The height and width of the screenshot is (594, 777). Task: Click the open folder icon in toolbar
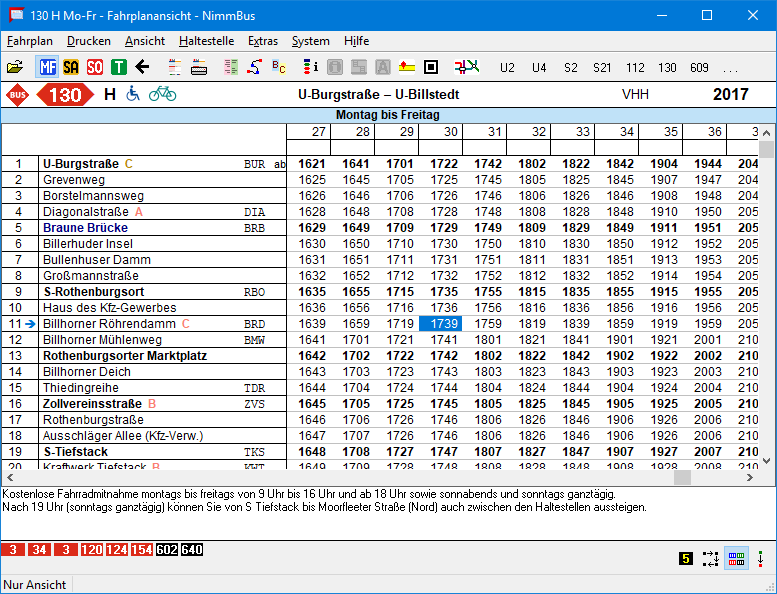click(14, 67)
